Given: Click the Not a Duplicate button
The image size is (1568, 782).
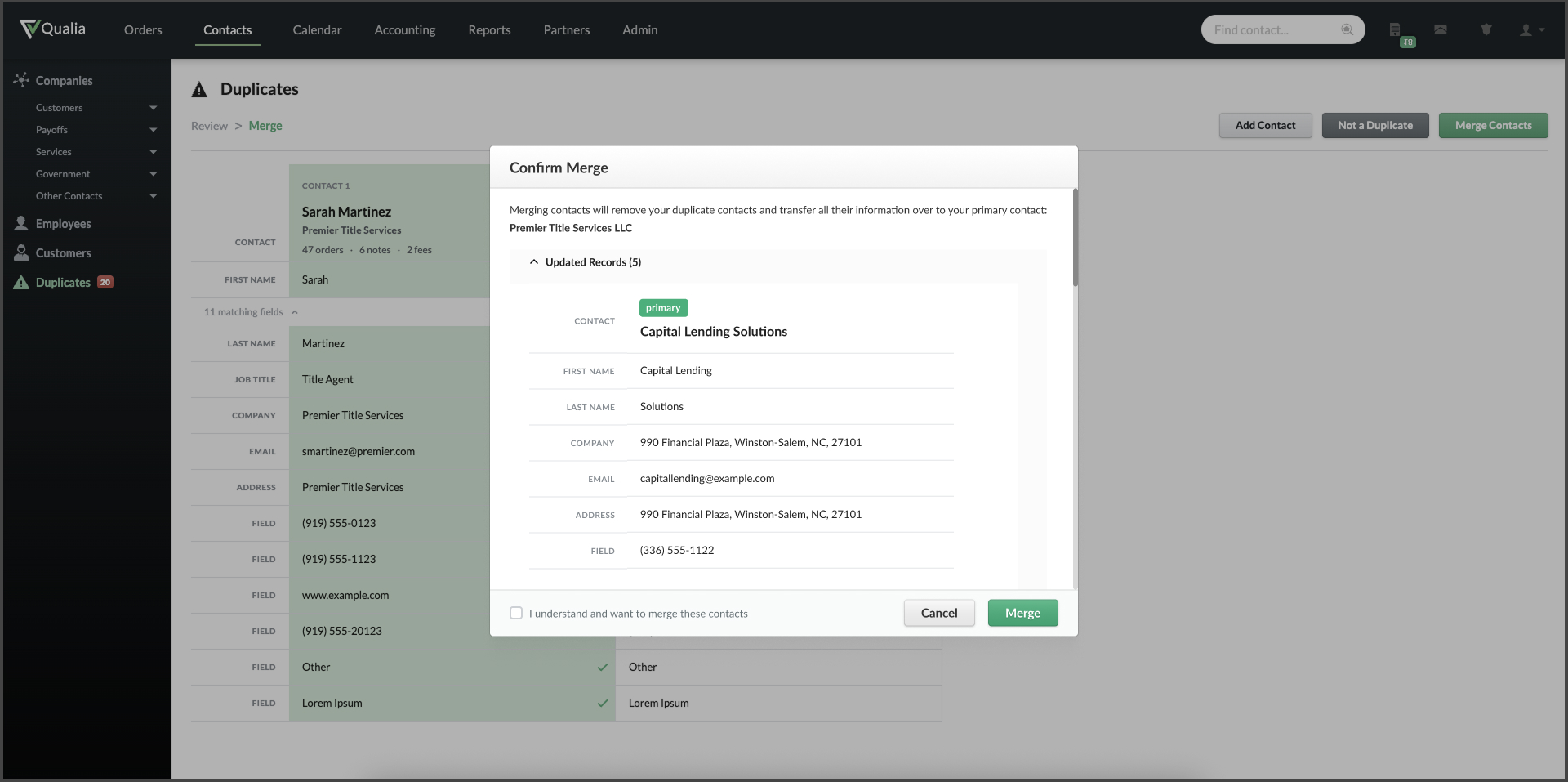Looking at the screenshot, I should coord(1375,125).
